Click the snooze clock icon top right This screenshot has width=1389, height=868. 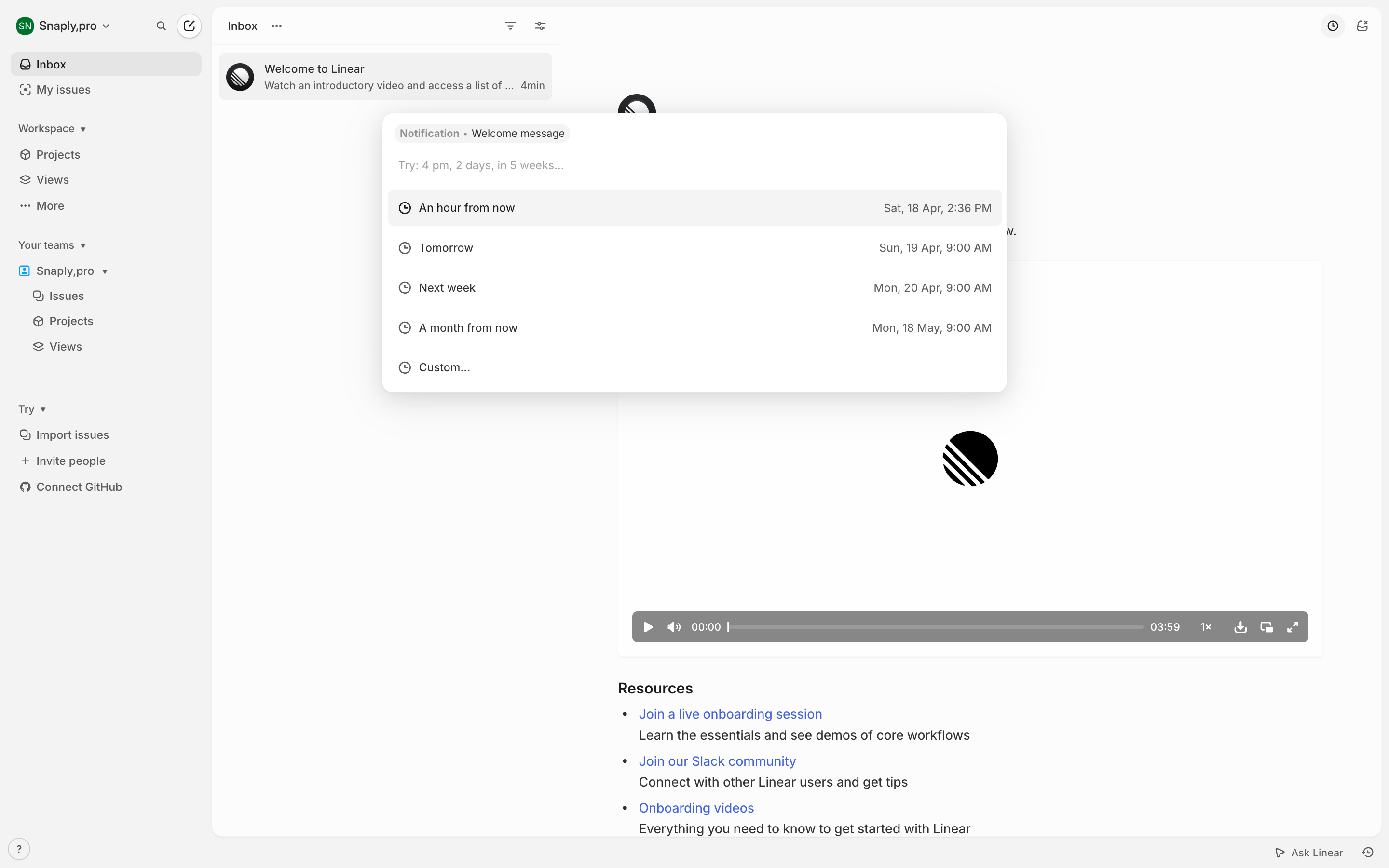1333,26
